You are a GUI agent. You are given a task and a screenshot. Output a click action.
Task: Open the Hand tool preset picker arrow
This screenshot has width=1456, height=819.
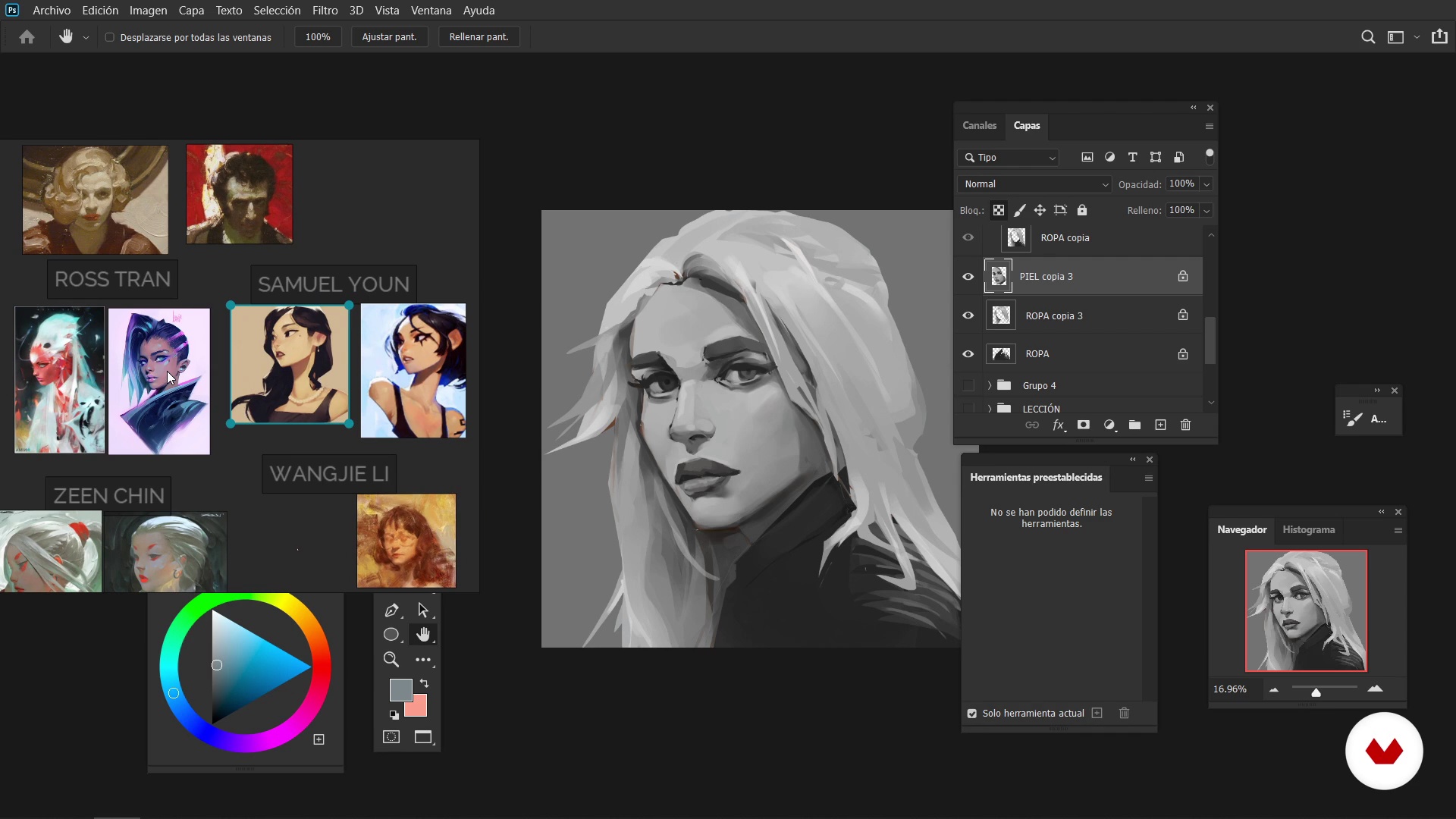click(86, 38)
